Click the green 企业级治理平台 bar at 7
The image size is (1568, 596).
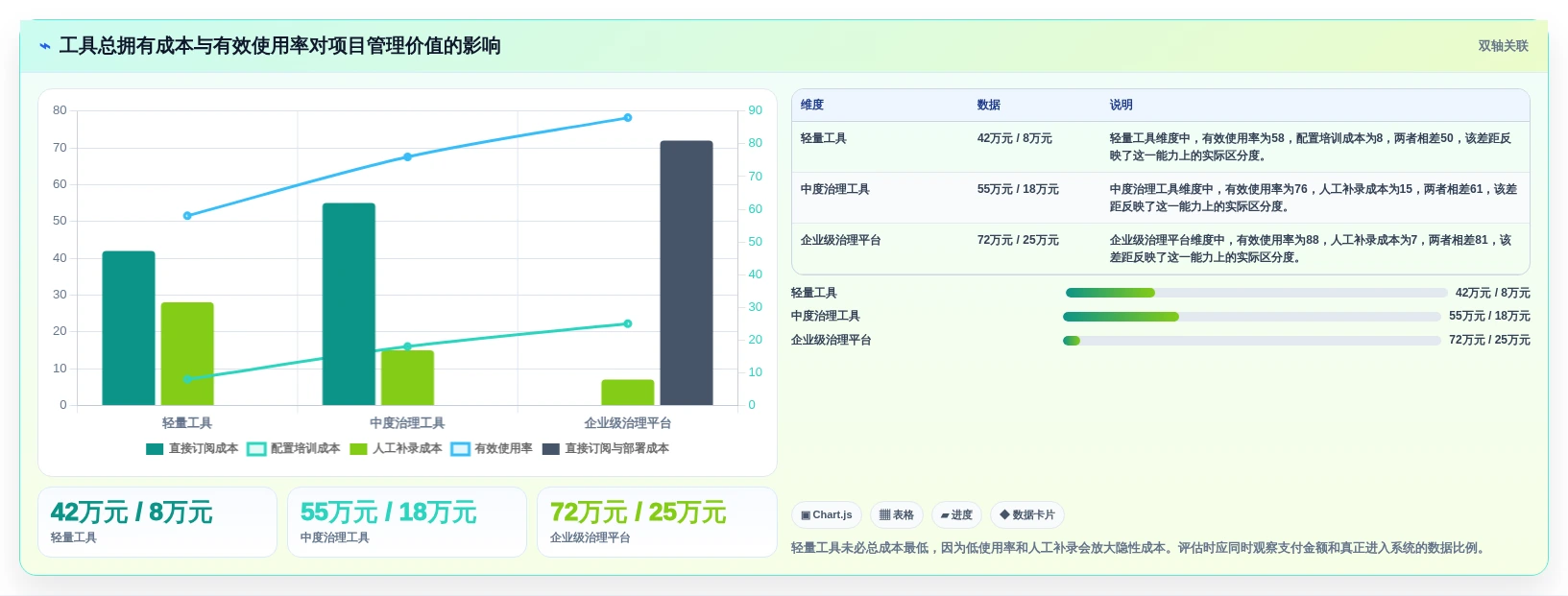click(628, 393)
